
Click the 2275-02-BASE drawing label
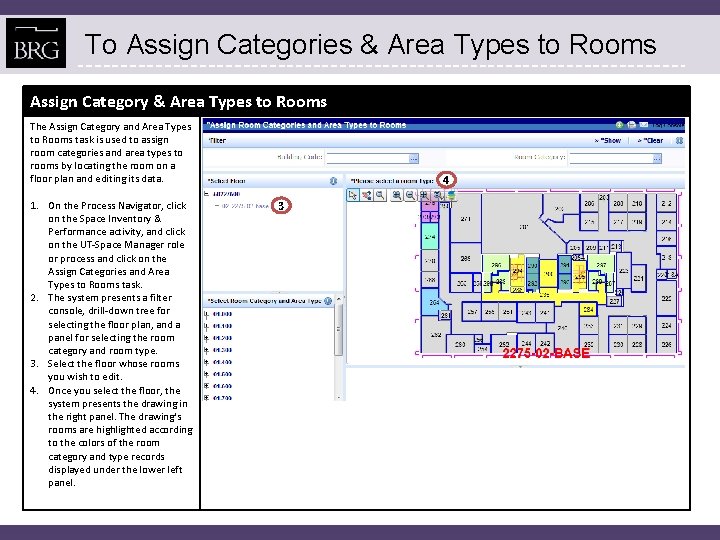[546, 353]
